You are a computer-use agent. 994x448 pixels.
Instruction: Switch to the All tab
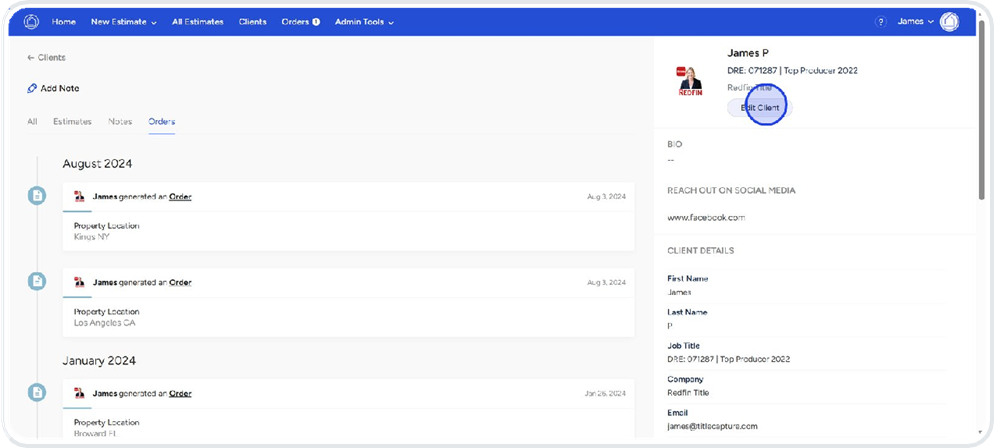click(32, 121)
